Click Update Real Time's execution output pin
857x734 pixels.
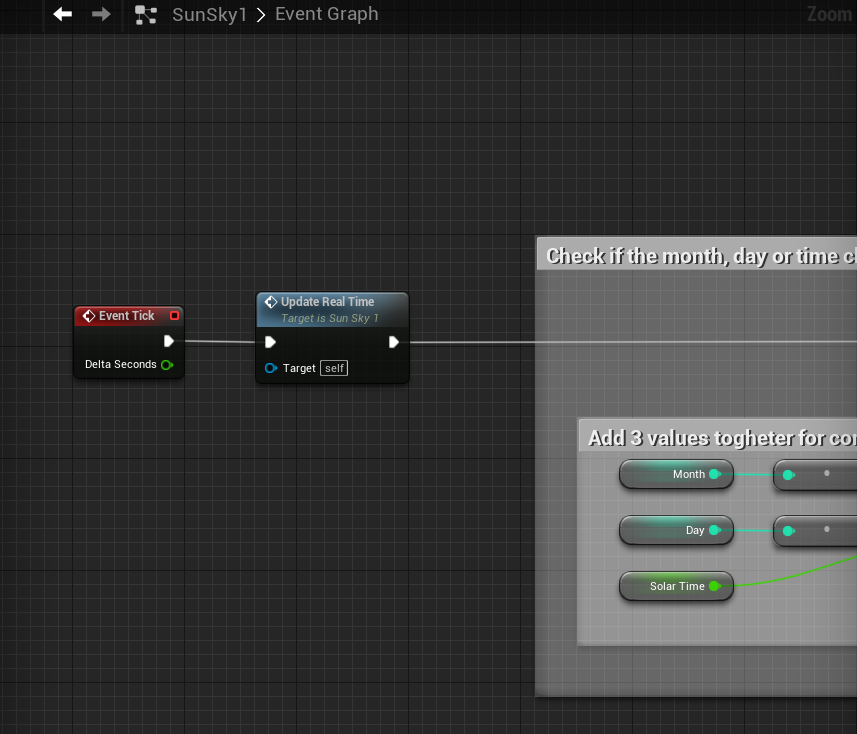(x=394, y=342)
